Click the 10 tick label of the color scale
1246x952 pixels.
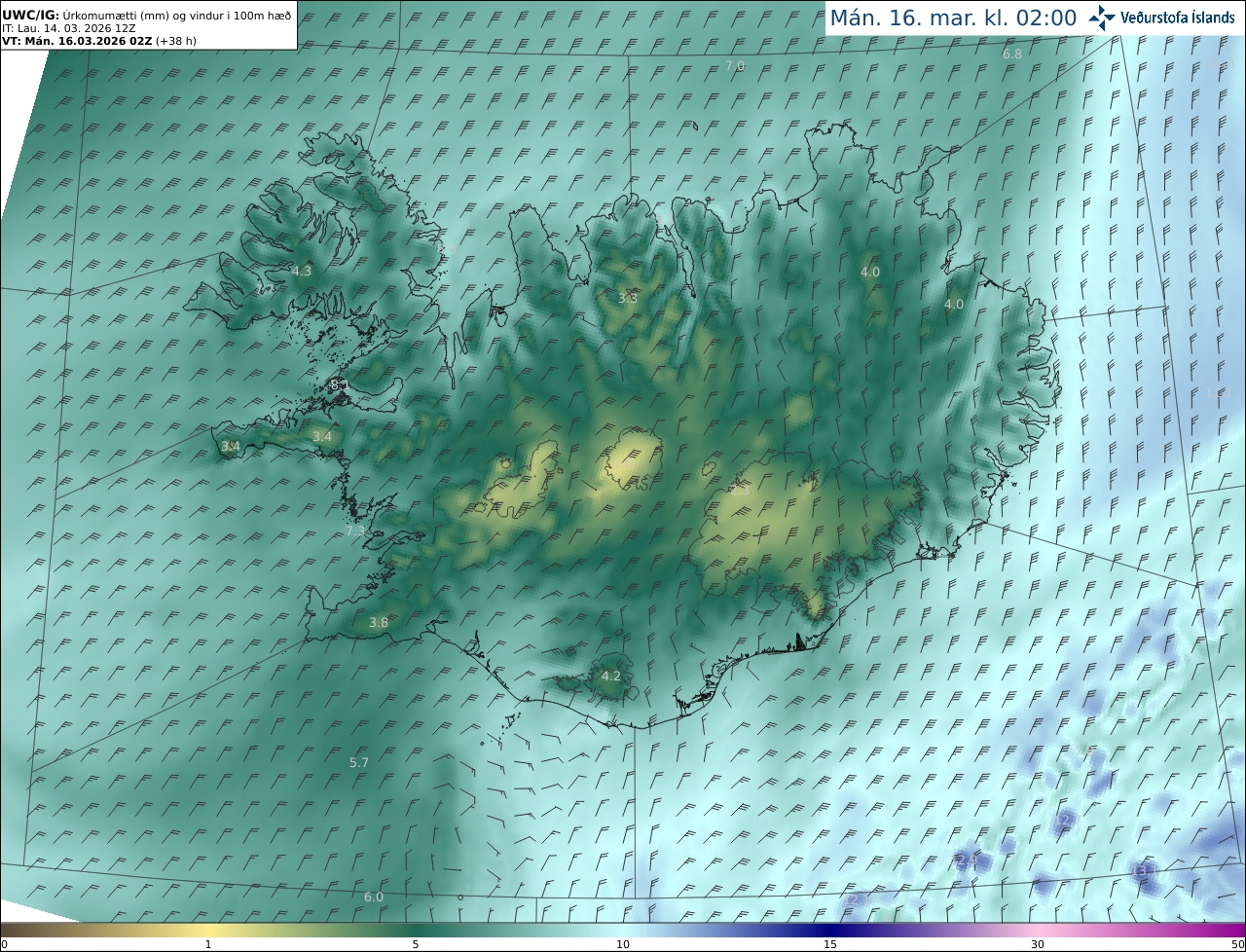point(623,944)
